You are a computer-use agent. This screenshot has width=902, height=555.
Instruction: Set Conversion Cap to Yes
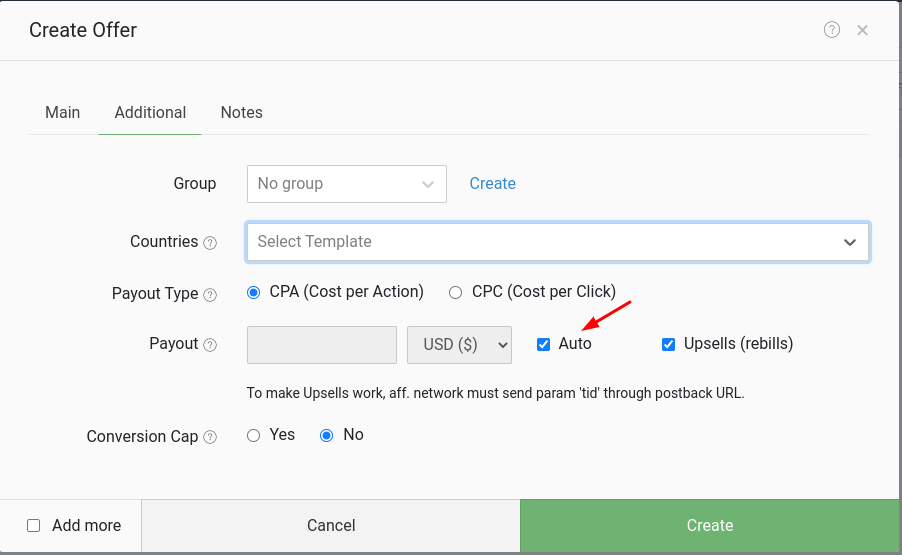(x=253, y=435)
